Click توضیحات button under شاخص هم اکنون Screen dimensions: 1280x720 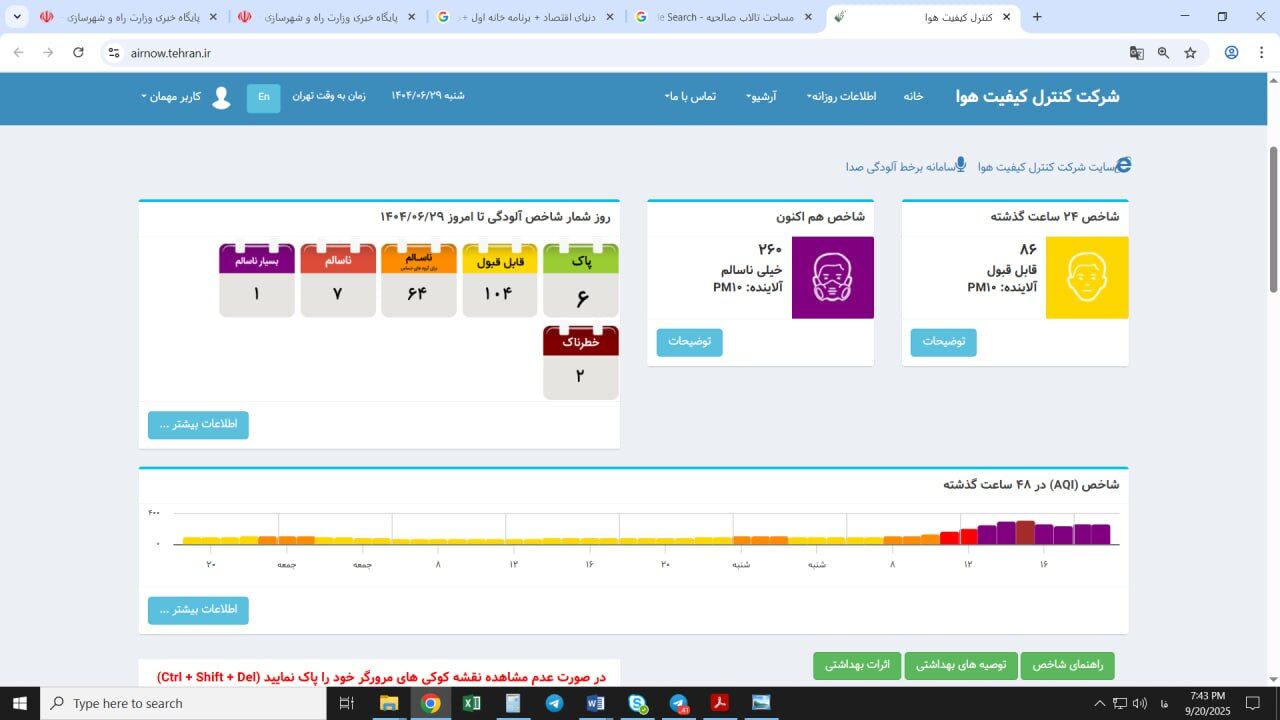[x=689, y=342]
